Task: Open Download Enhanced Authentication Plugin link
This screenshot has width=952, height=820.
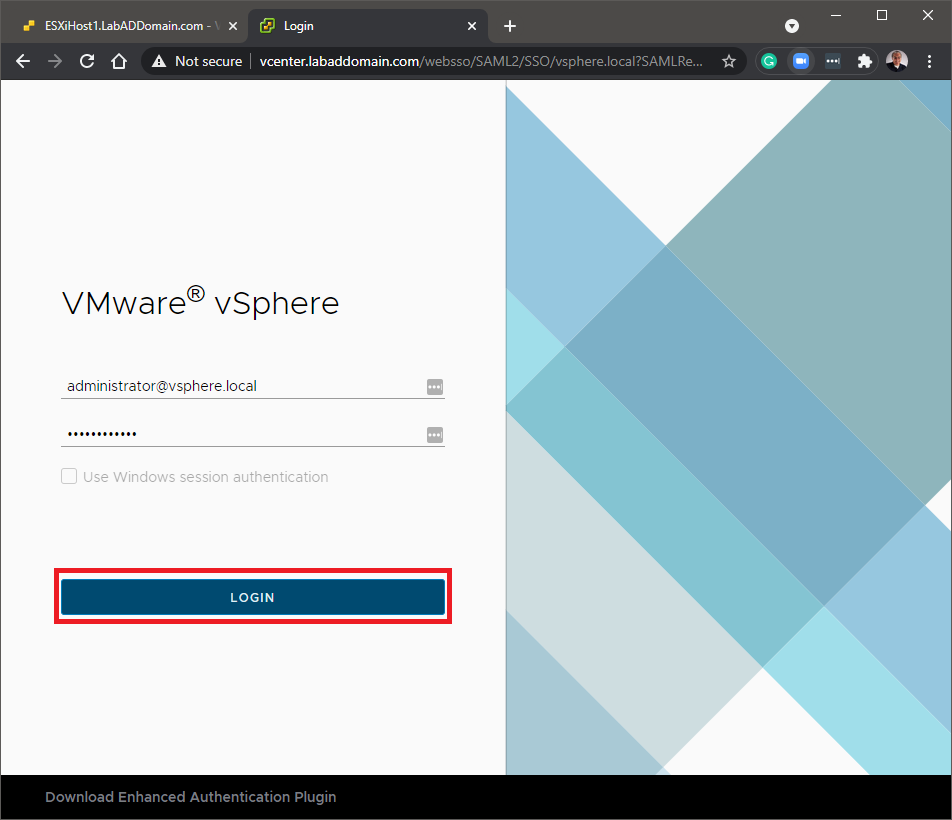Action: 190,797
